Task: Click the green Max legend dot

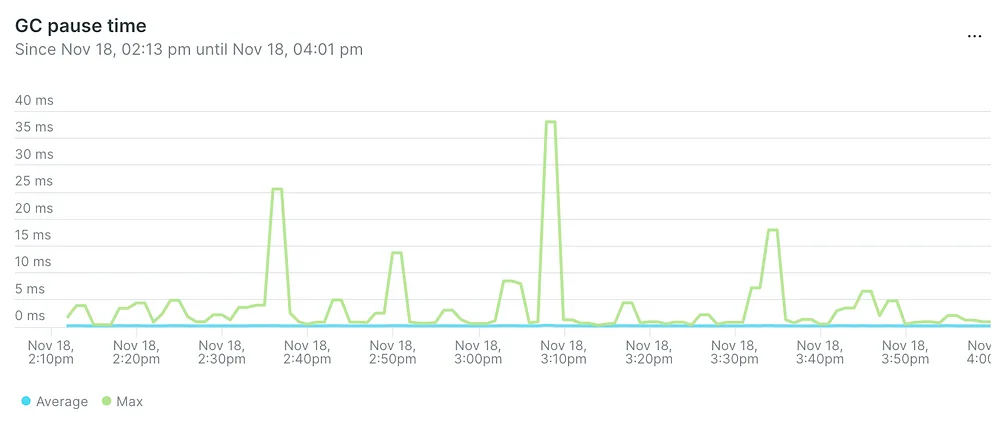Action: point(107,402)
